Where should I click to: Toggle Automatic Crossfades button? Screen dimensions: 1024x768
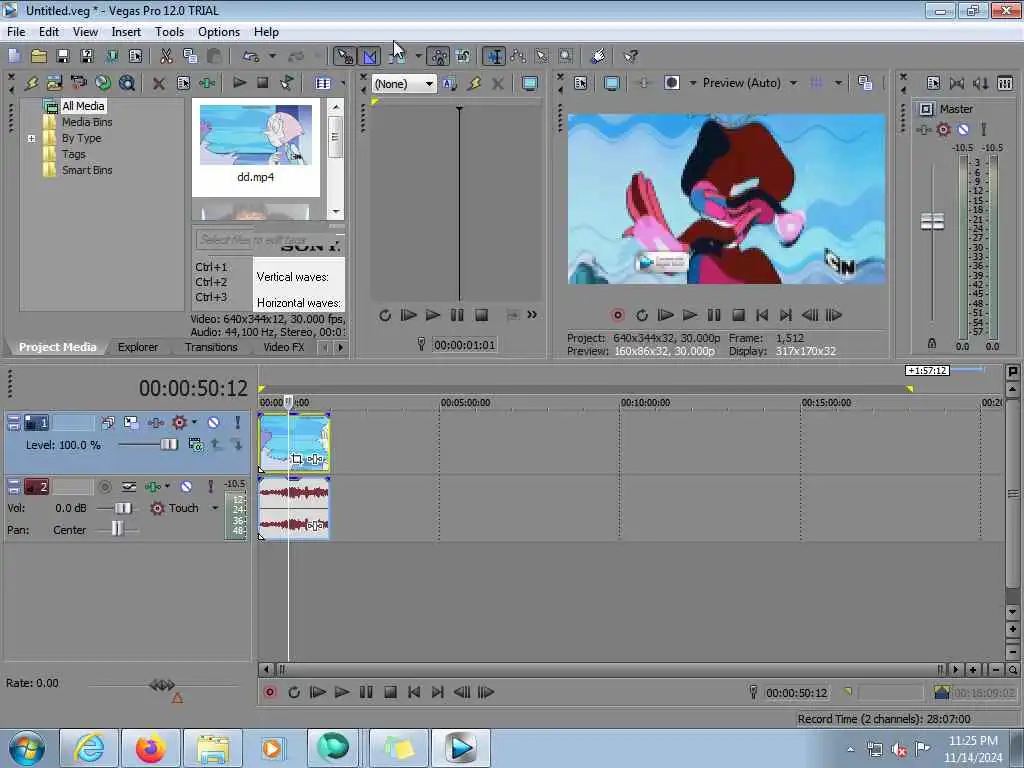click(370, 56)
